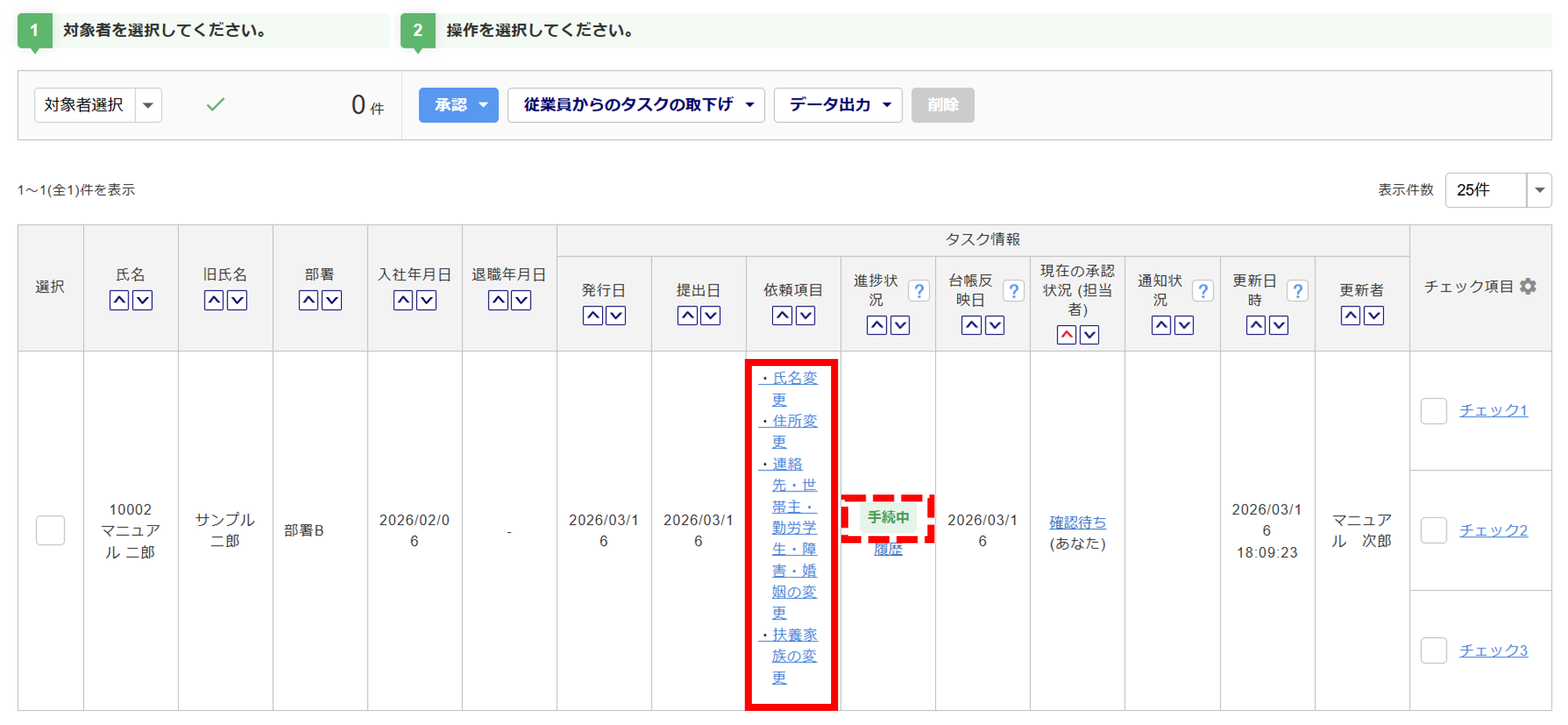Sort 発行日 column descending

pos(616,316)
